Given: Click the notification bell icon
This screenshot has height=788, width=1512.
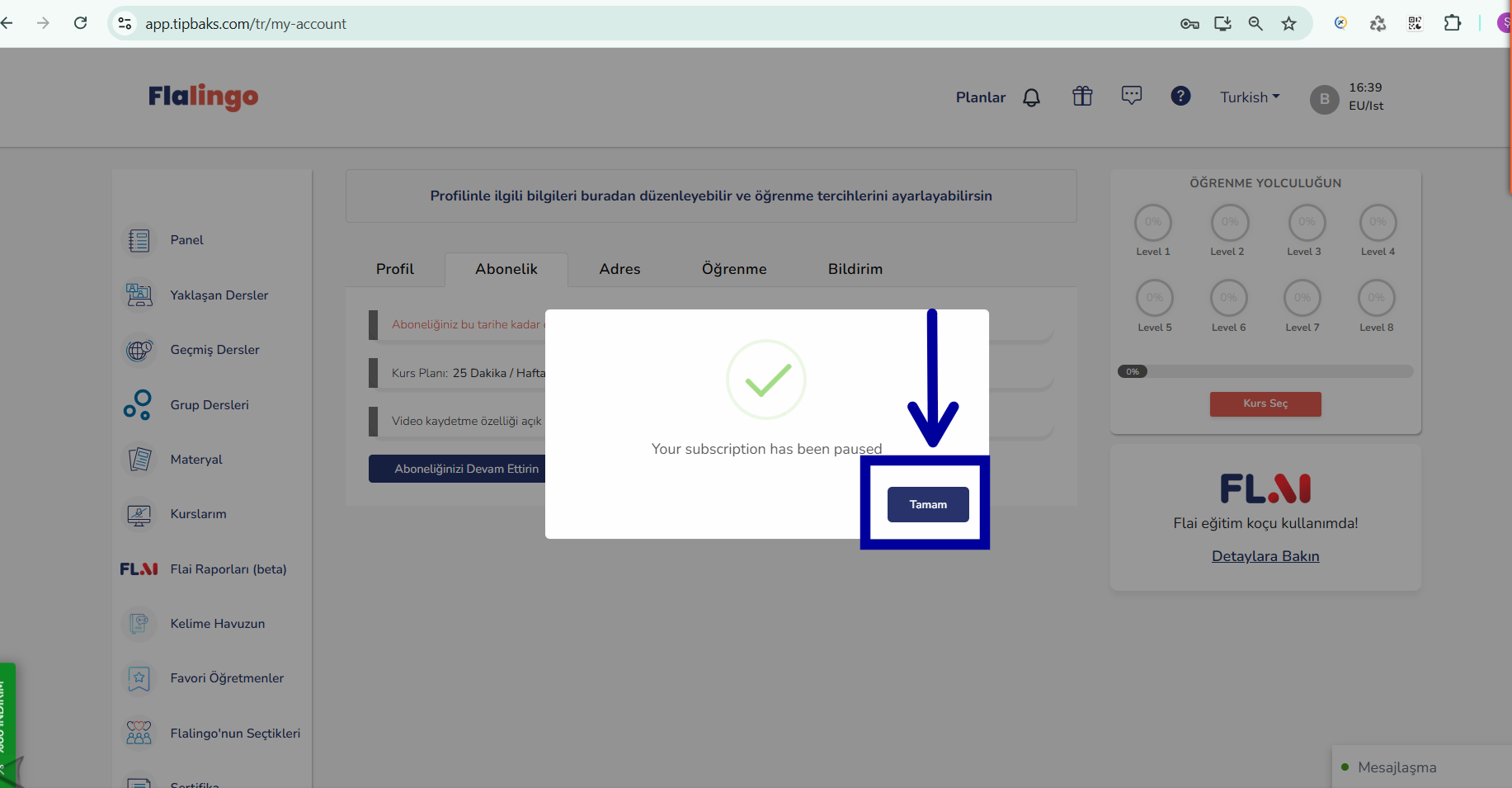Looking at the screenshot, I should 1031,97.
